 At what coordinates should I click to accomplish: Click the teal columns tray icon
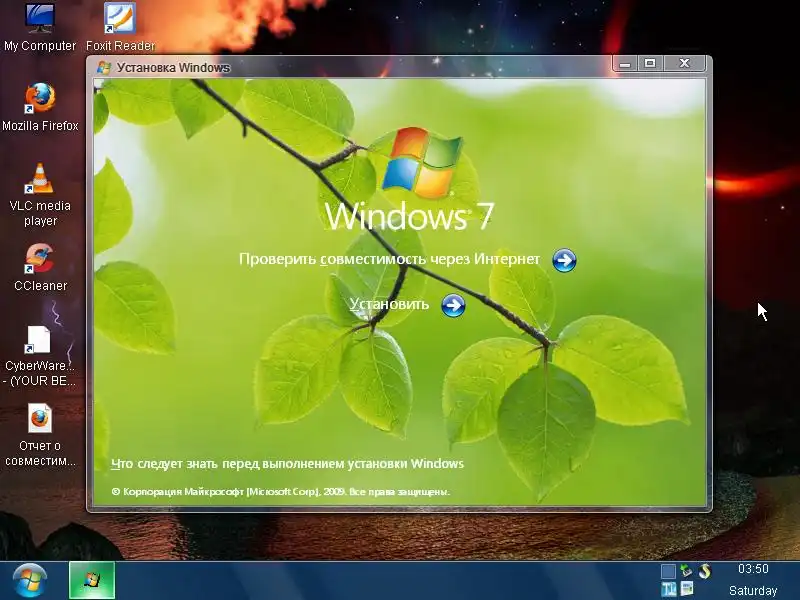pyautogui.click(x=668, y=589)
